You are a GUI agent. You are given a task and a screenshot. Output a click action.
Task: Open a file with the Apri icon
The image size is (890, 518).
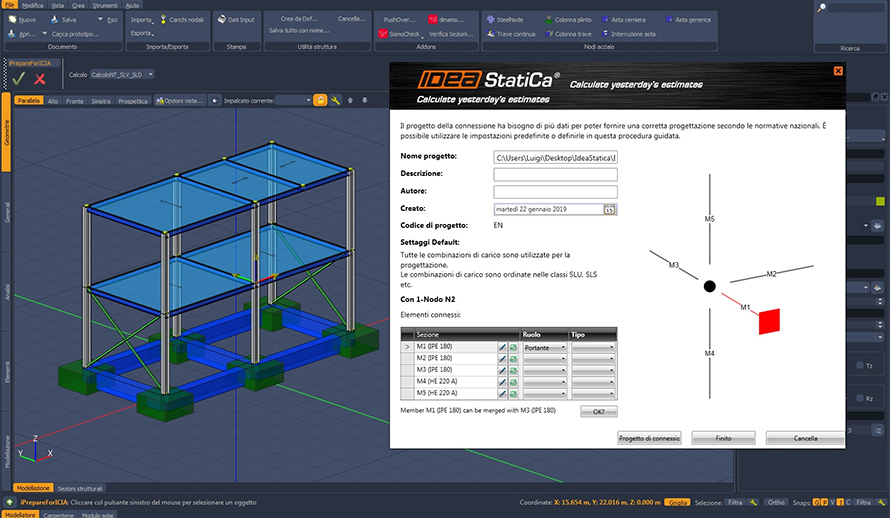coord(12,33)
